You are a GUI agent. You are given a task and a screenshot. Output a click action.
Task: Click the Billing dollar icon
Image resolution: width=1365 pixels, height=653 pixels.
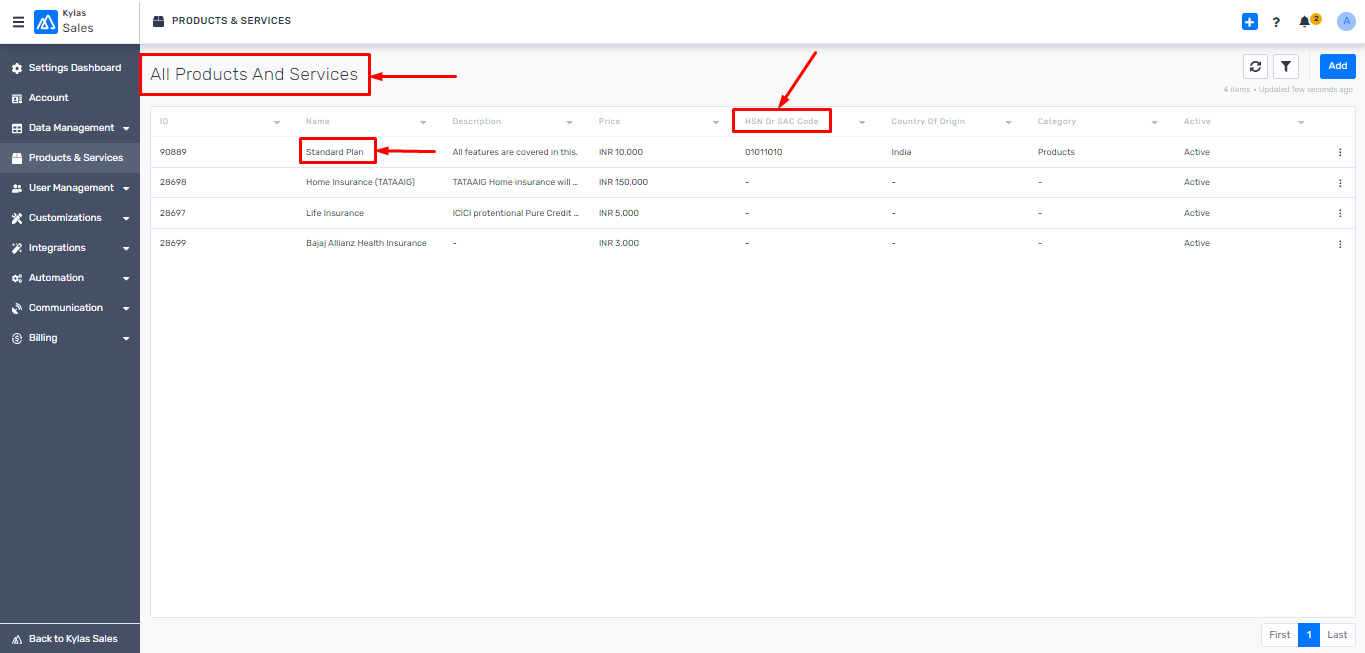17,338
